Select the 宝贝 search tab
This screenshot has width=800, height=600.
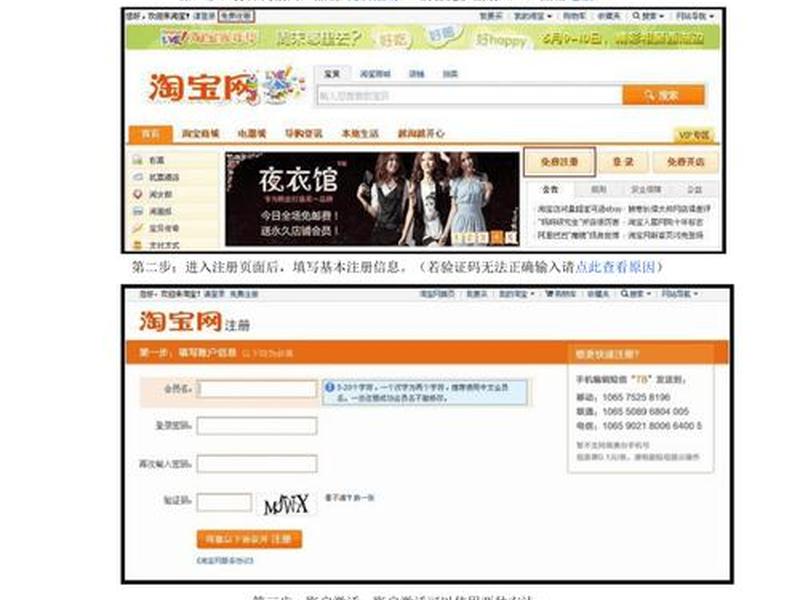coord(332,74)
